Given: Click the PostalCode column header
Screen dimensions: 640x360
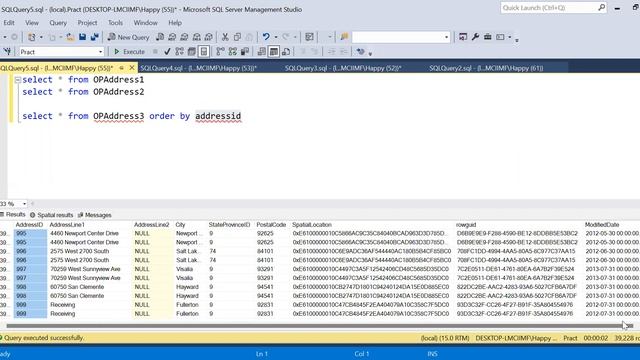Looking at the screenshot, I should pos(271,224).
